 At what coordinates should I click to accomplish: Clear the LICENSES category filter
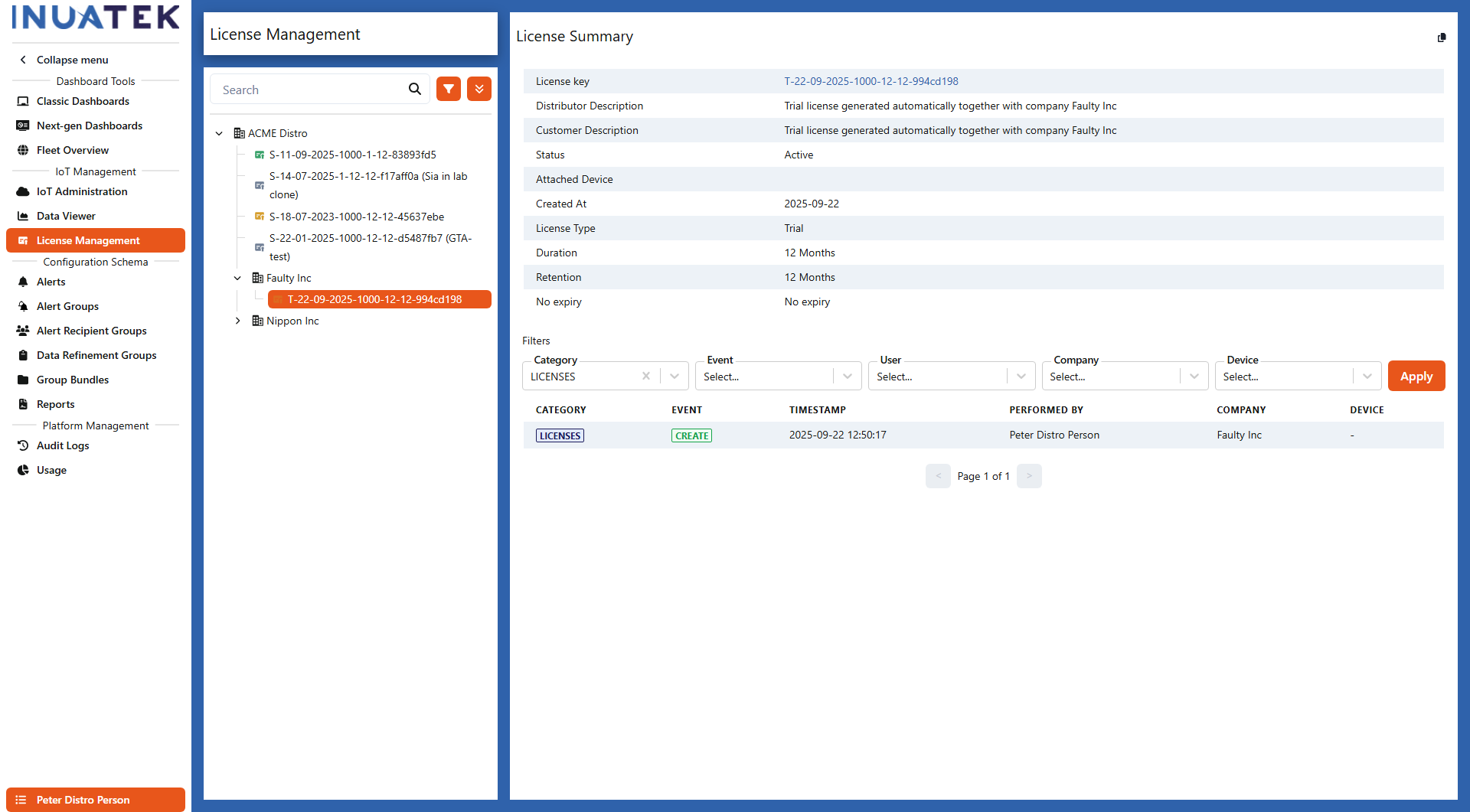click(646, 376)
